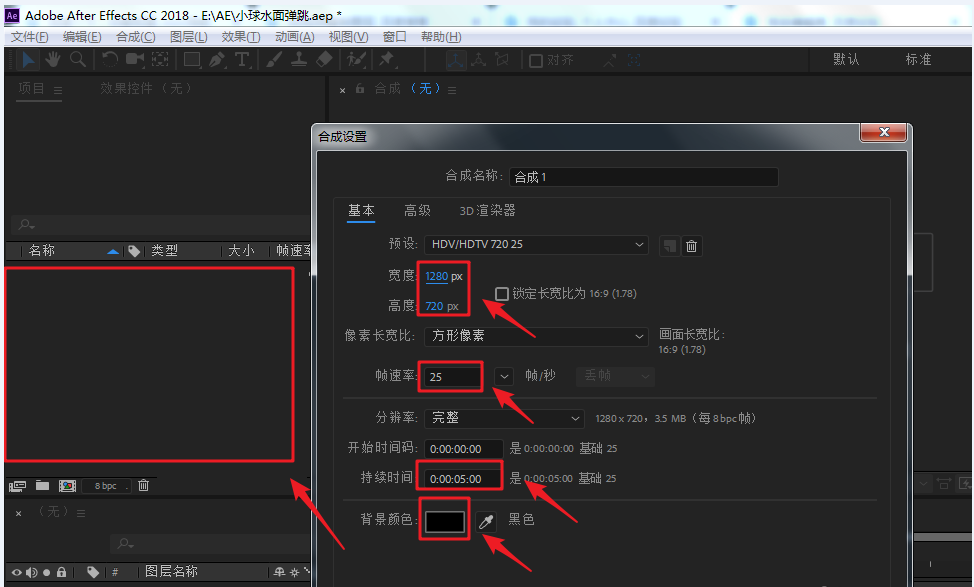
Task: Switch to the 3D 渲染器 tab
Action: (x=488, y=211)
